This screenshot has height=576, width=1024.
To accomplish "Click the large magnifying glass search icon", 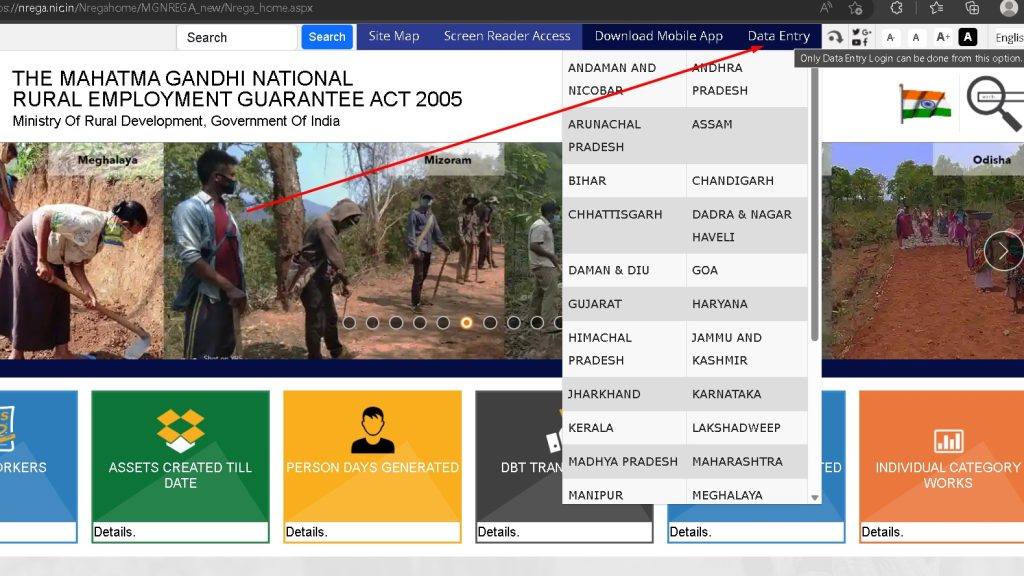I will [x=993, y=103].
